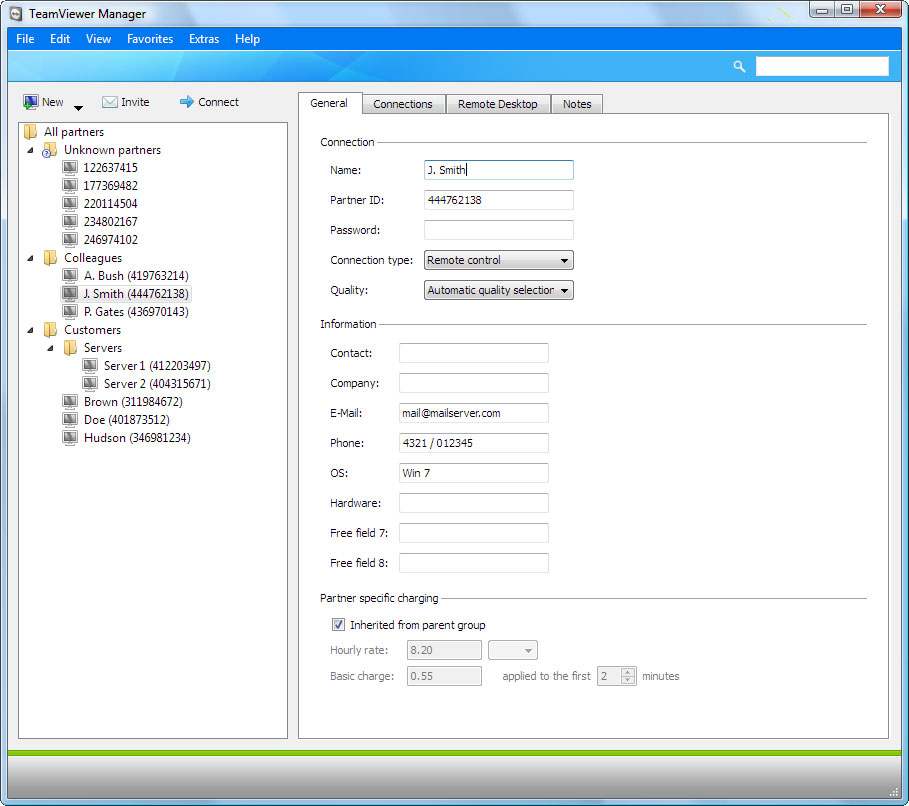Click the Company field

[x=474, y=383]
